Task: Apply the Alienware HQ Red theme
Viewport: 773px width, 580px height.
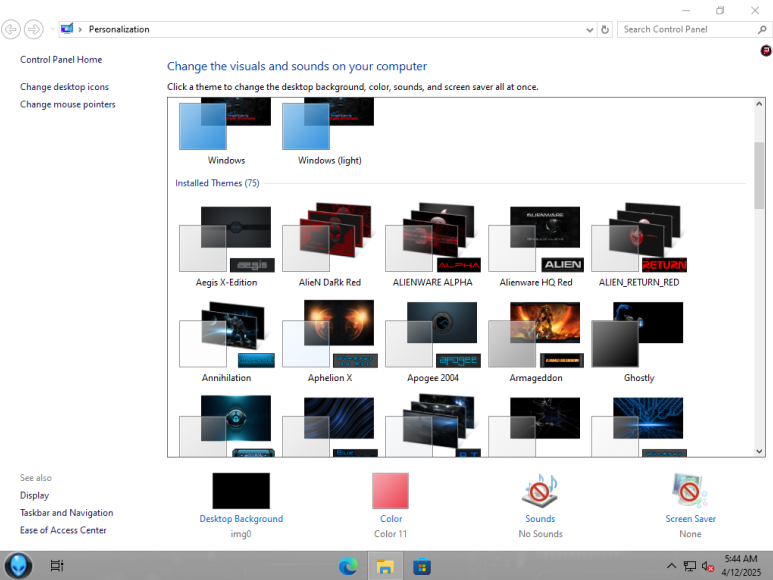Action: pyautogui.click(x=535, y=245)
